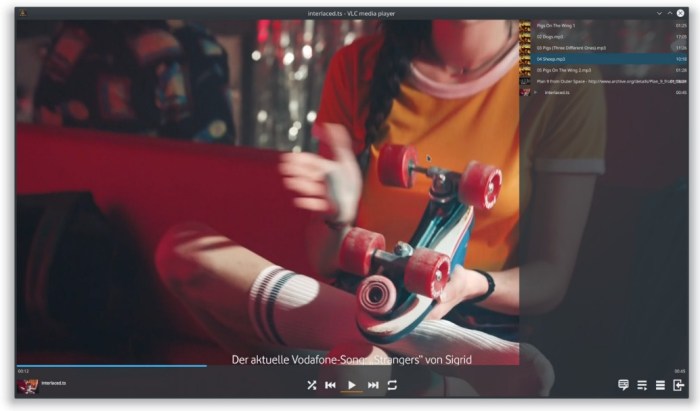The image size is (700, 411).
Task: Toggle shuffle playback mode
Action: tap(311, 385)
